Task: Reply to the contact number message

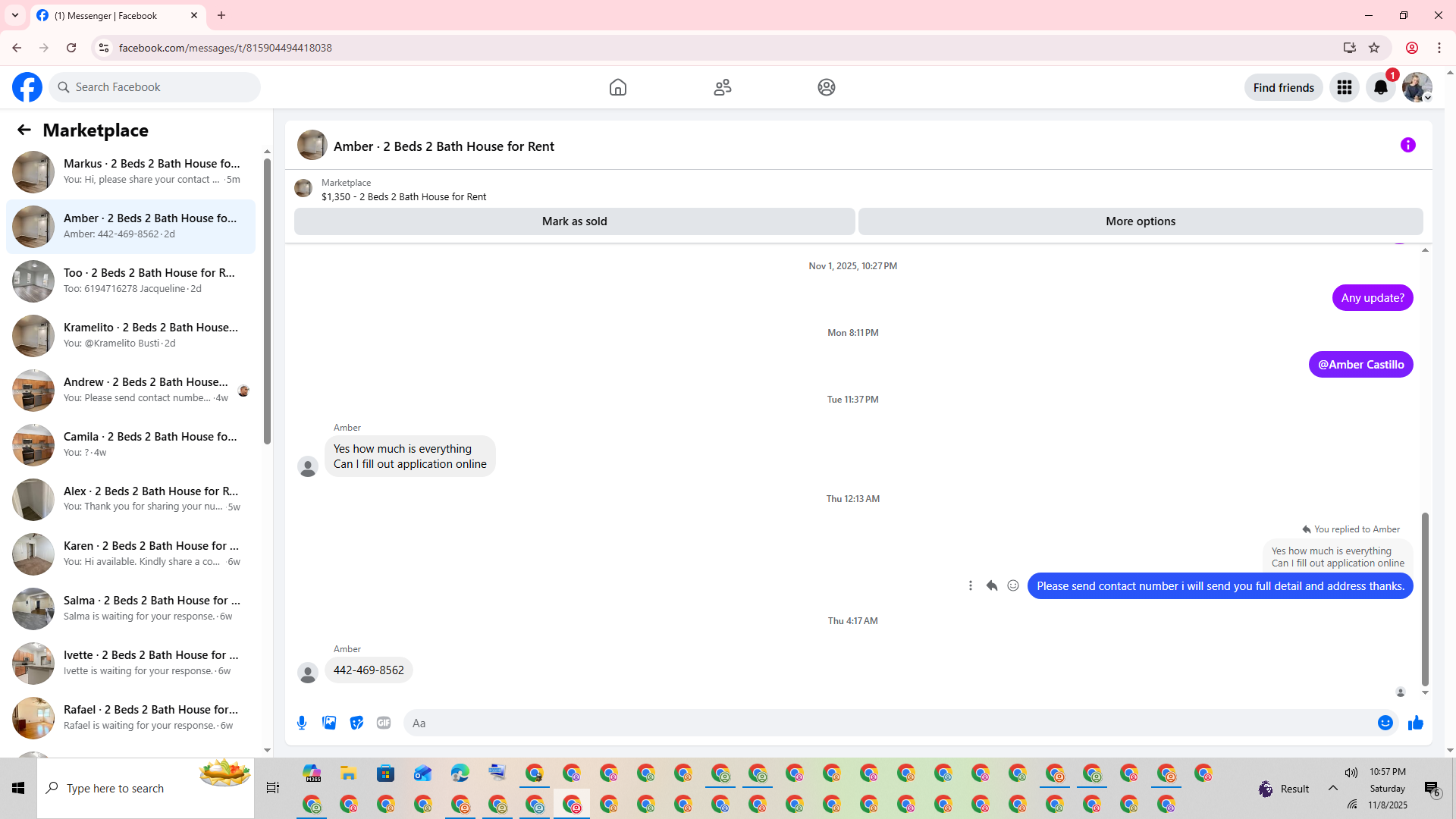Action: coord(991,585)
